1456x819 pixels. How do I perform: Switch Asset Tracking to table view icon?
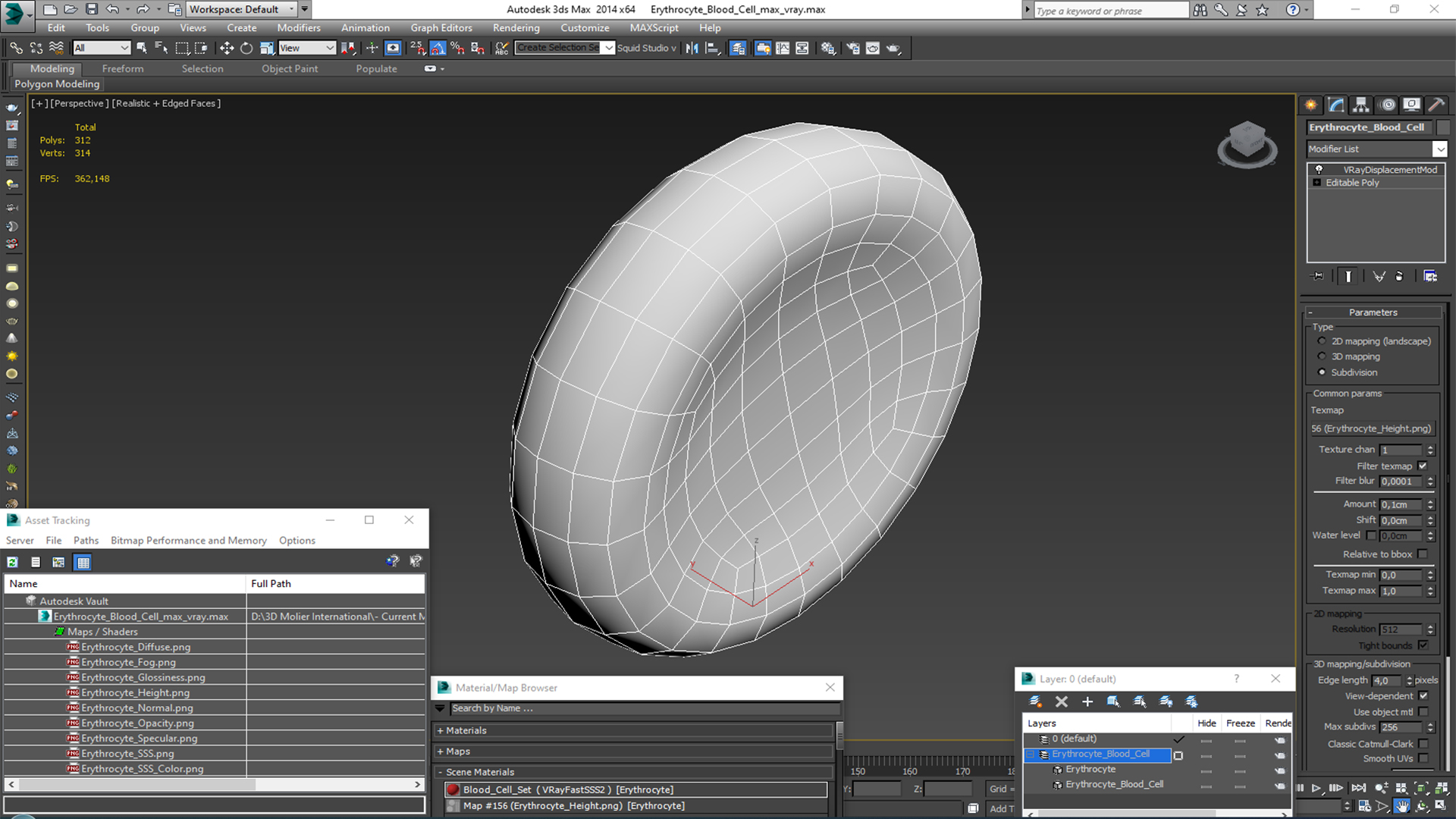point(83,562)
